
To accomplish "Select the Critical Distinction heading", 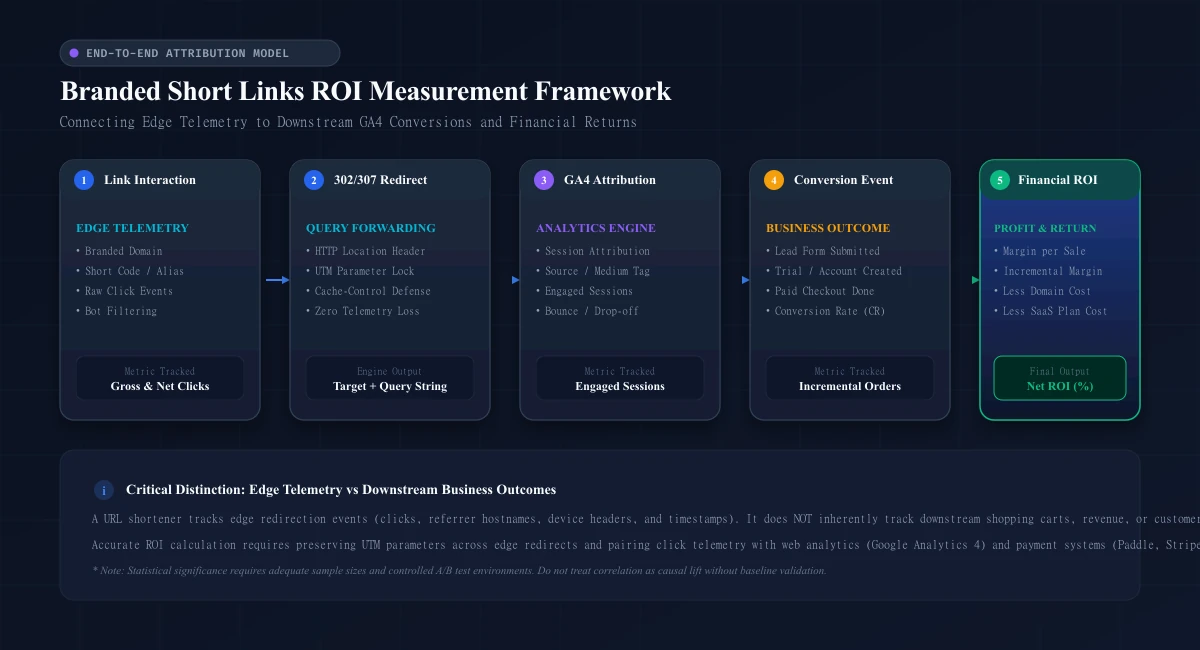I will (x=341, y=490).
